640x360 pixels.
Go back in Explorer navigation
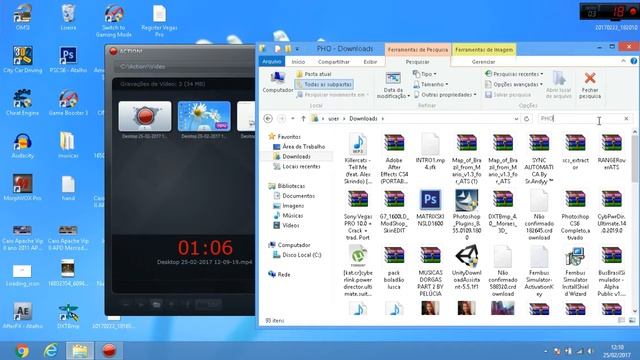pyautogui.click(x=268, y=119)
